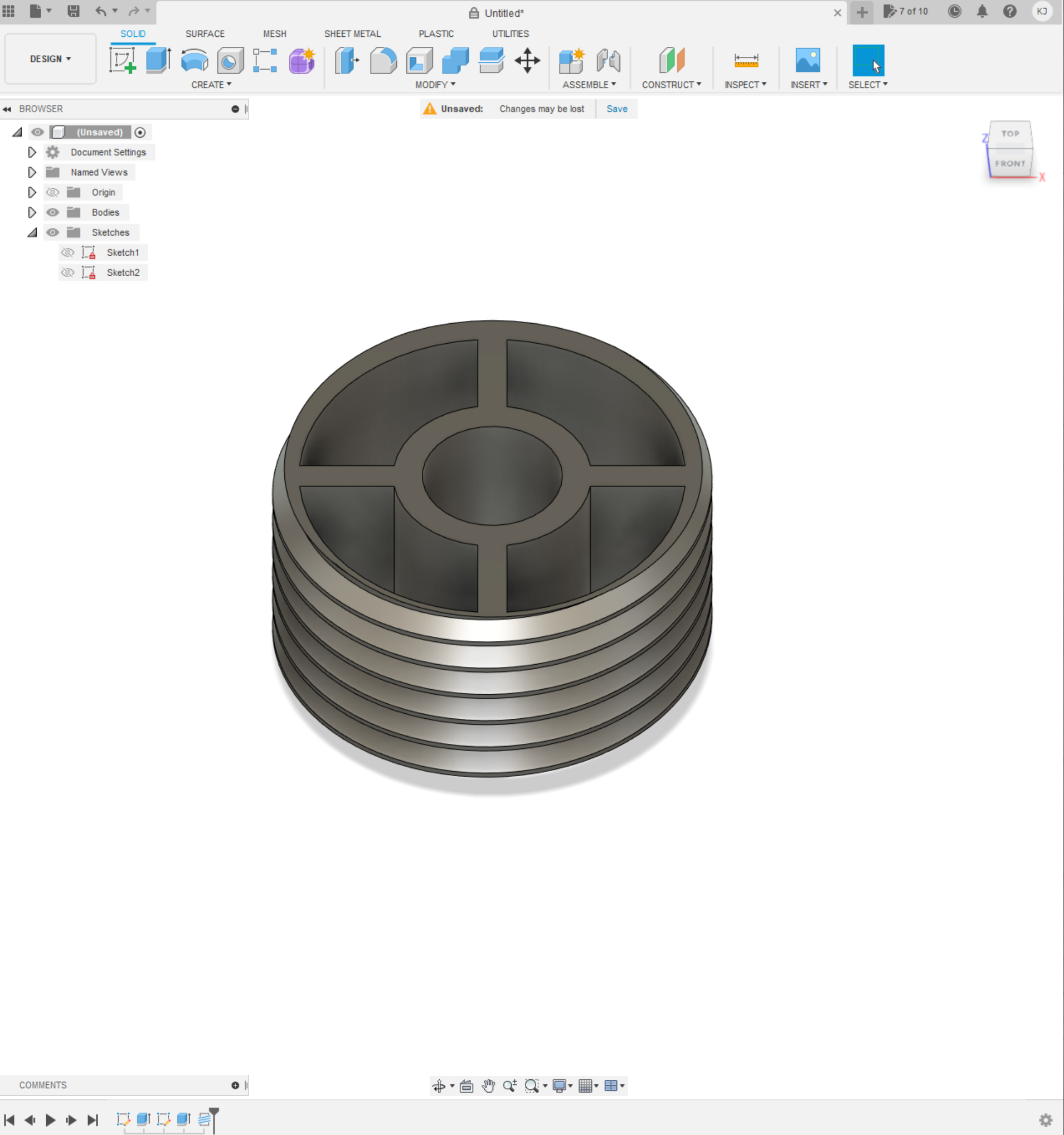Collapse the Sketches folder
Viewport: 1064px width, 1135px height.
[x=32, y=232]
